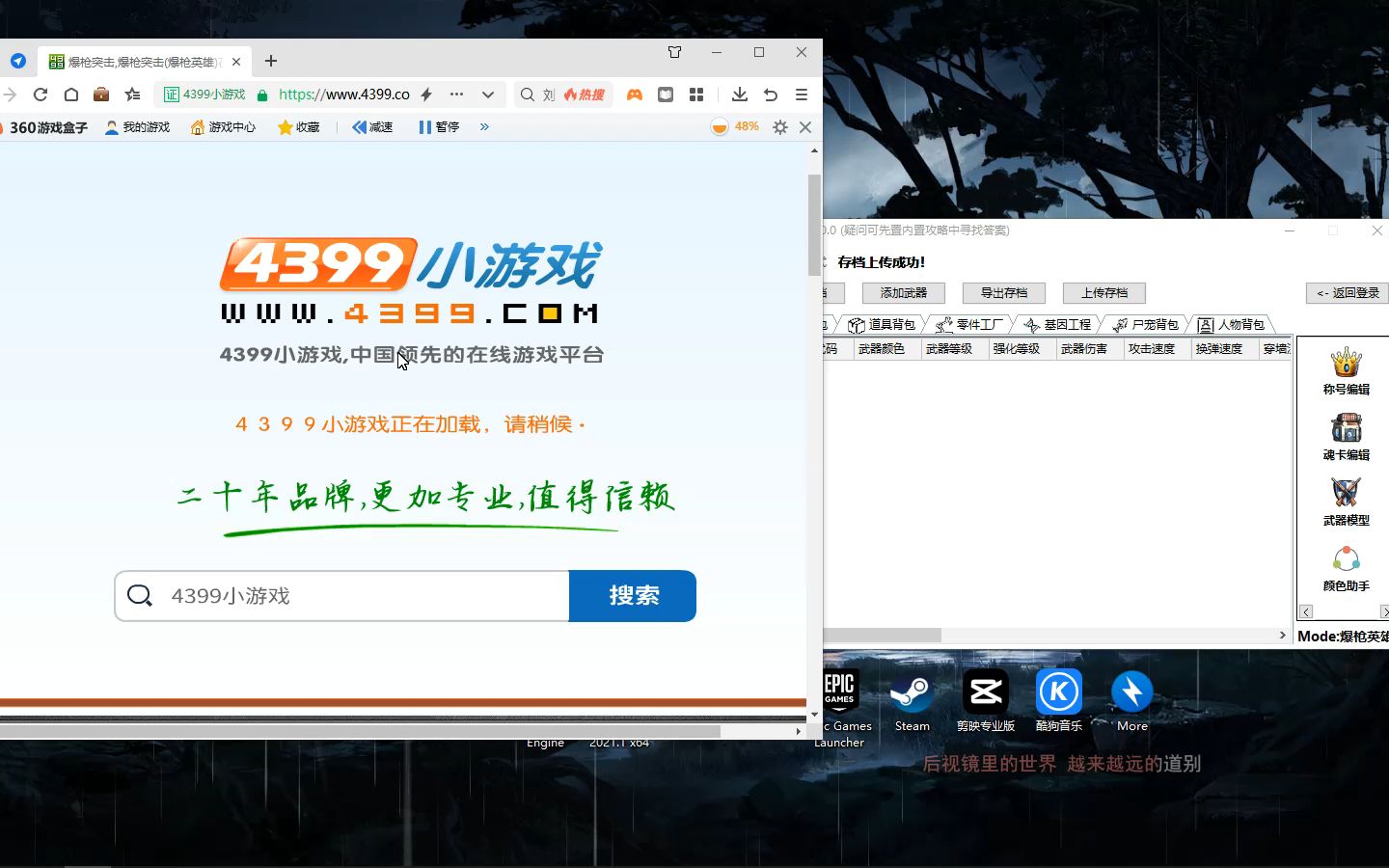Open the star favorites list icon

pyautogui.click(x=133, y=95)
